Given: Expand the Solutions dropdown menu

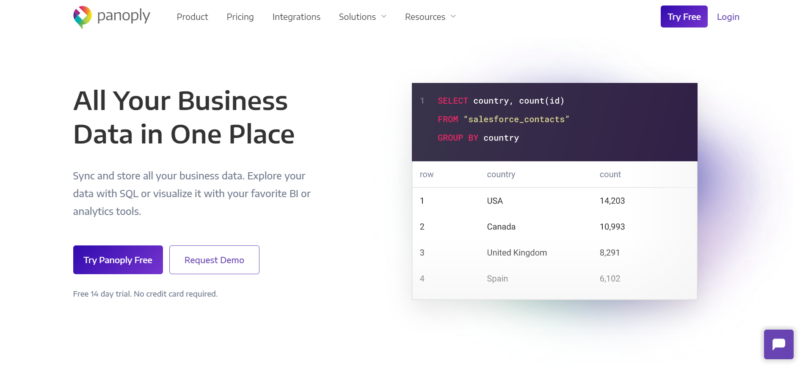Looking at the screenshot, I should 363,17.
